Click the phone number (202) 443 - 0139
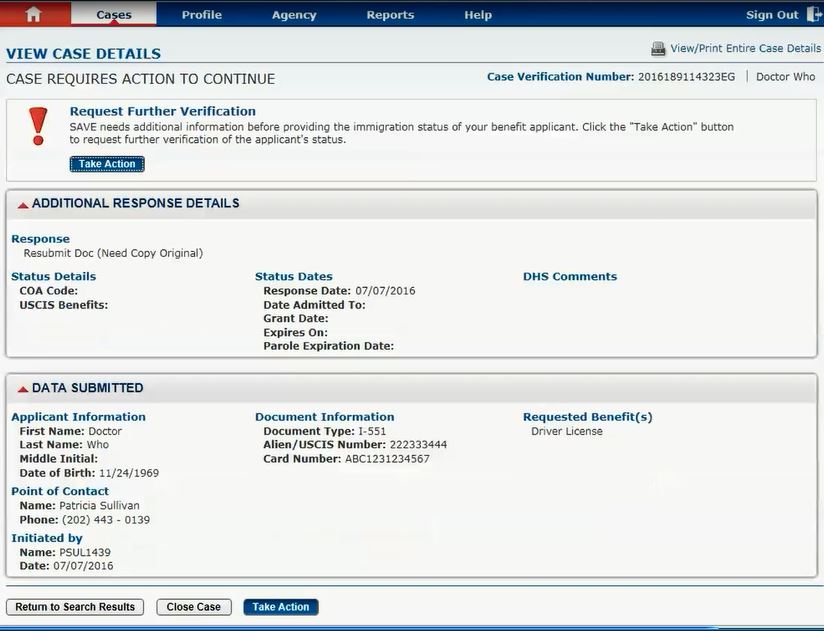This screenshot has height=631, width=824. tap(106, 520)
